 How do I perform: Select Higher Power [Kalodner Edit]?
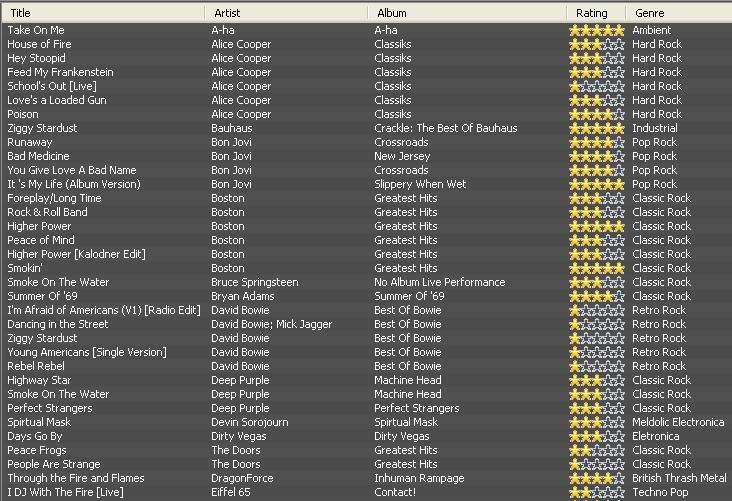77,254
